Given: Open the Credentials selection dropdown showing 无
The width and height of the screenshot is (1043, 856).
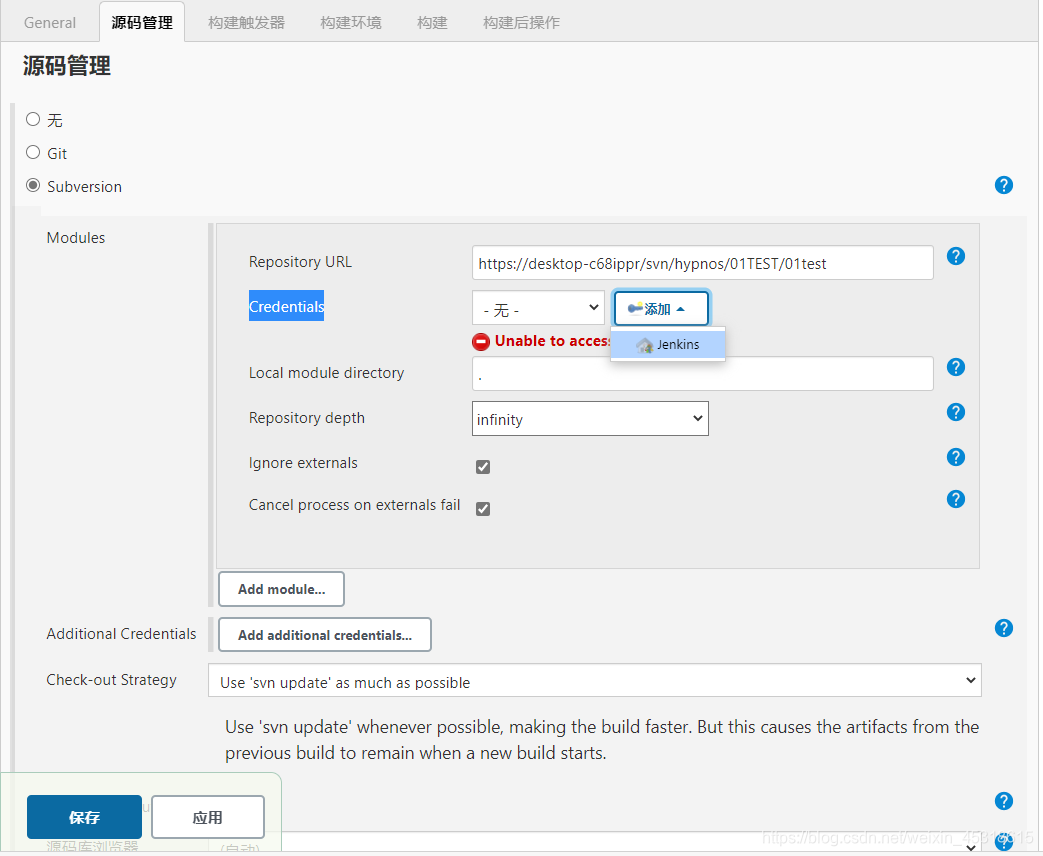Looking at the screenshot, I should tap(538, 307).
